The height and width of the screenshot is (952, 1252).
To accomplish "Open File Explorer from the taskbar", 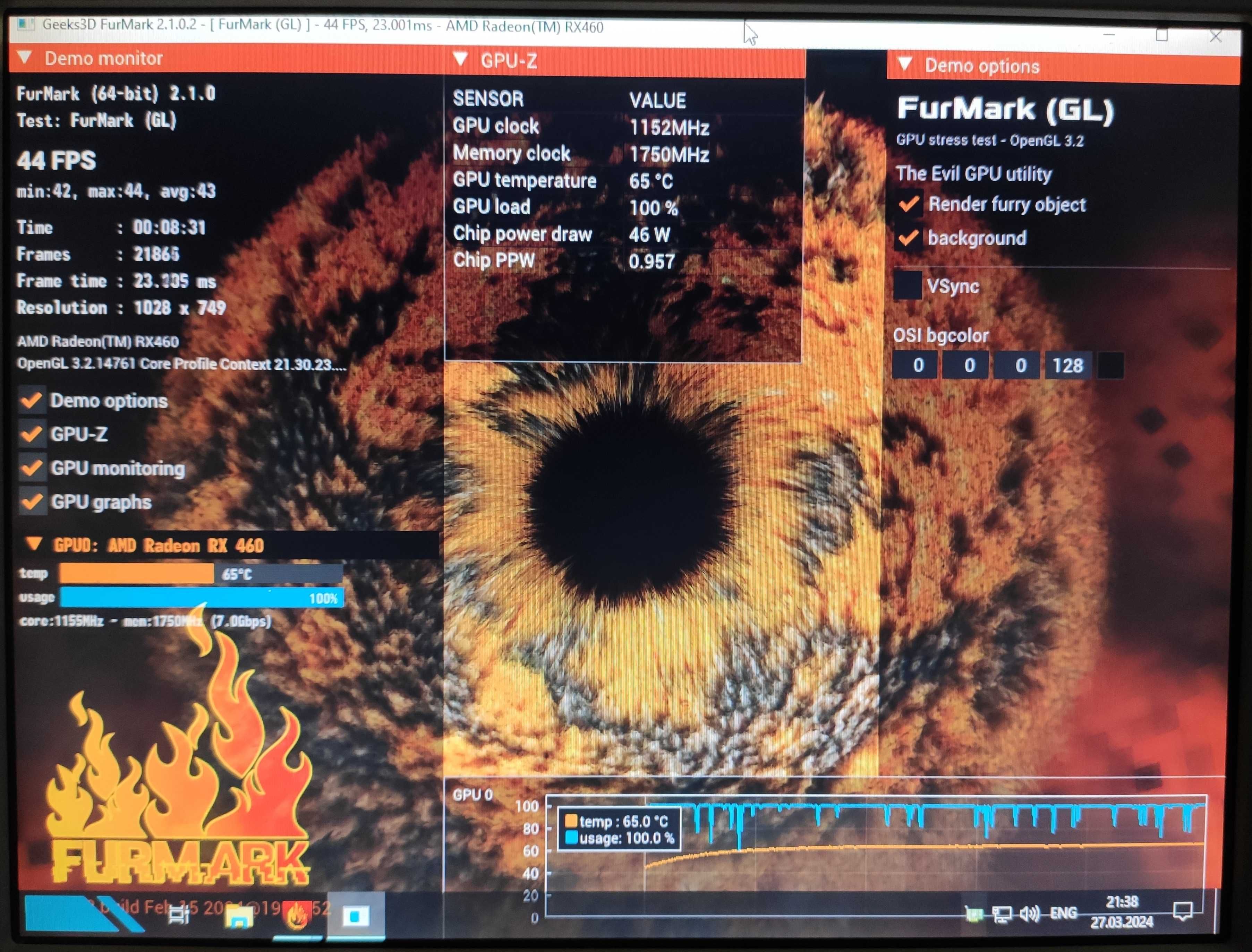I will pyautogui.click(x=239, y=916).
